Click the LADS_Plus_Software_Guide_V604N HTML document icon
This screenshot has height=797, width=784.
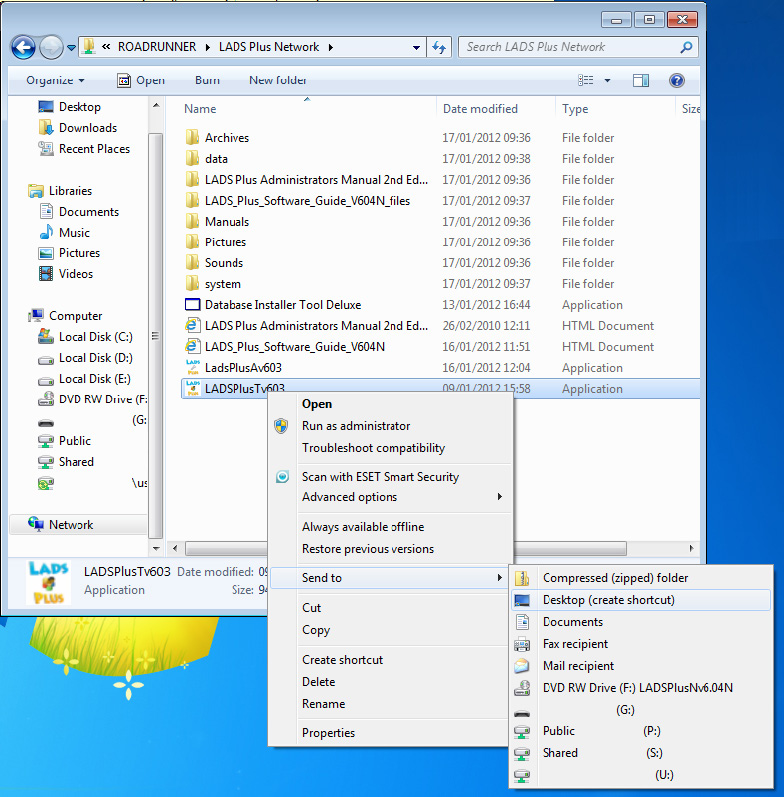coord(192,346)
